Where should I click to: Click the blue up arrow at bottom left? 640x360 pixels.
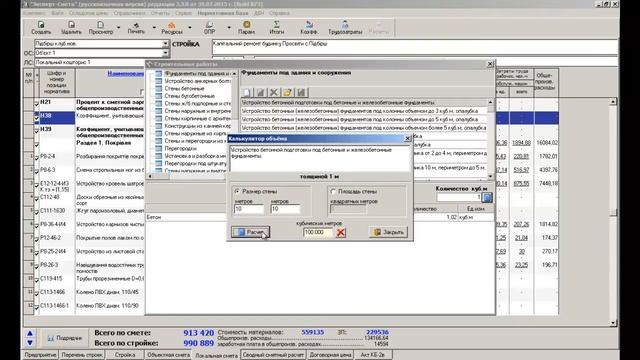click(x=30, y=333)
